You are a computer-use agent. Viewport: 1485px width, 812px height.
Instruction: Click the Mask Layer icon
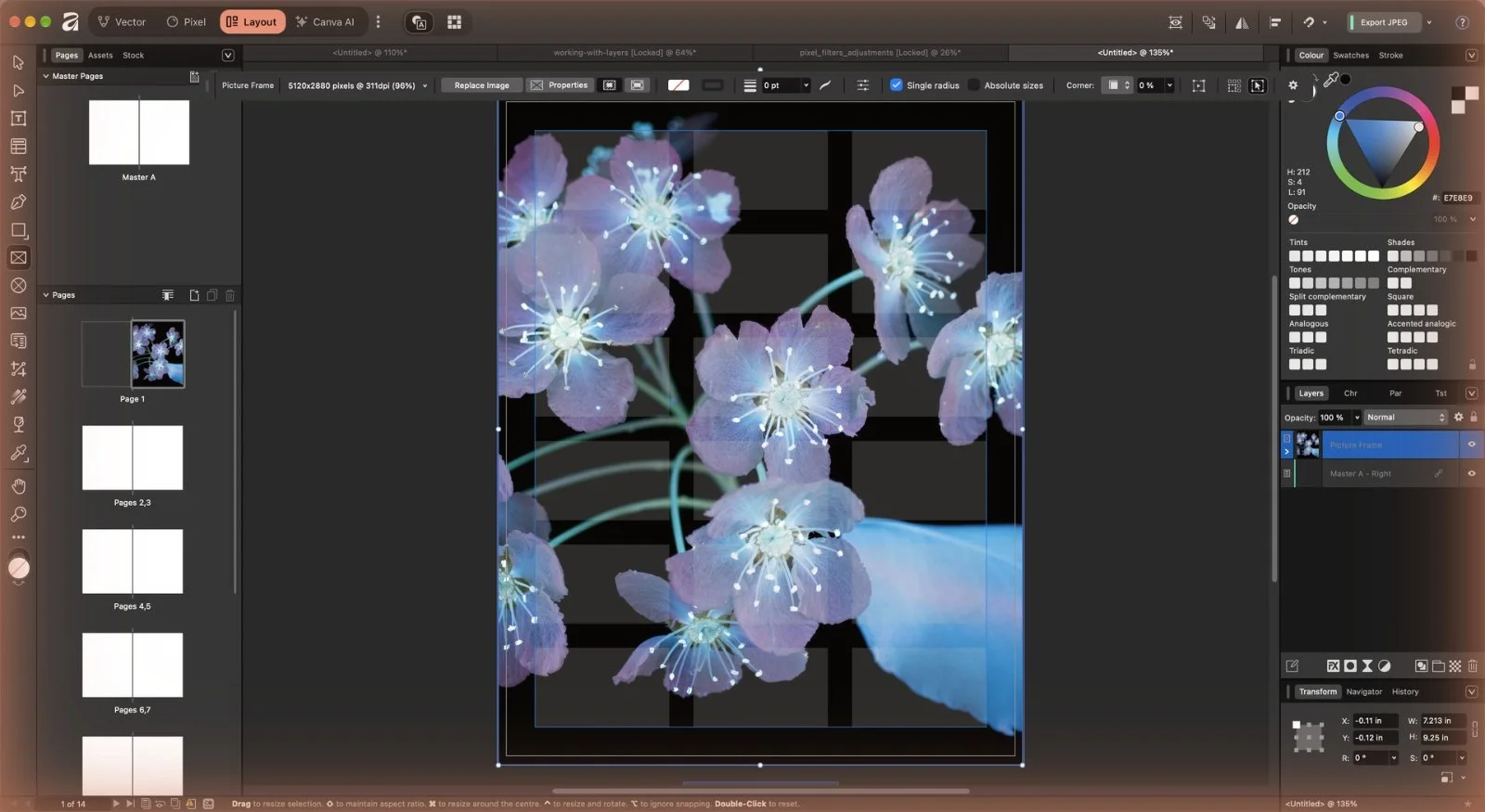1350,665
